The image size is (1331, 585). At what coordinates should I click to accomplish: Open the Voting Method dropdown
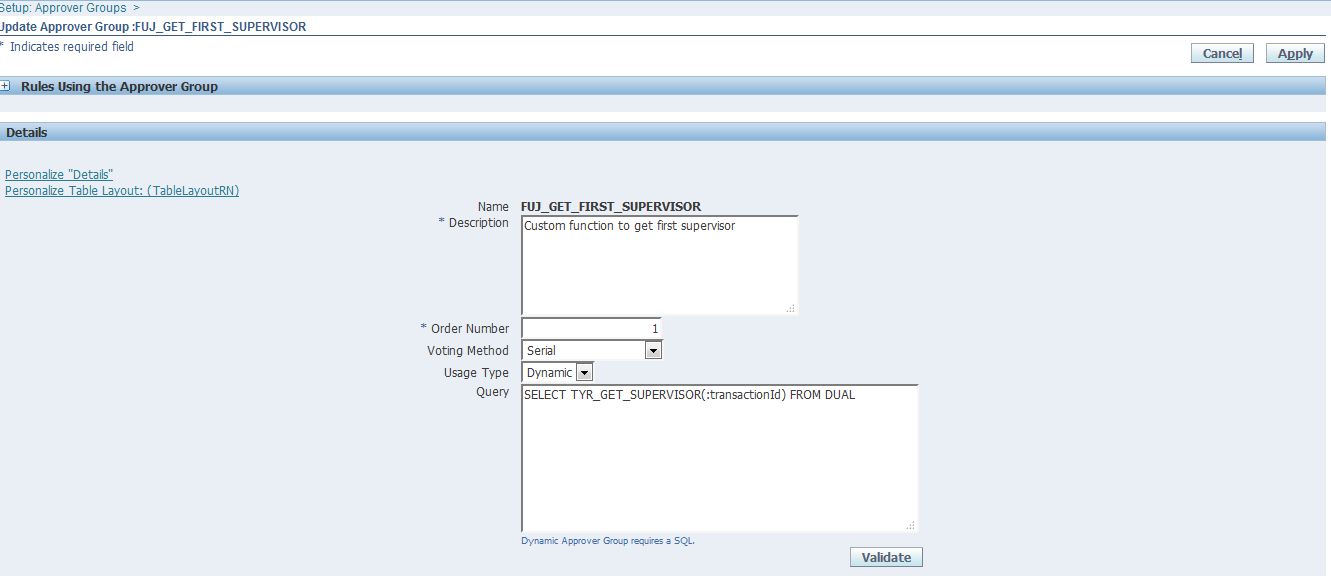[591, 350]
